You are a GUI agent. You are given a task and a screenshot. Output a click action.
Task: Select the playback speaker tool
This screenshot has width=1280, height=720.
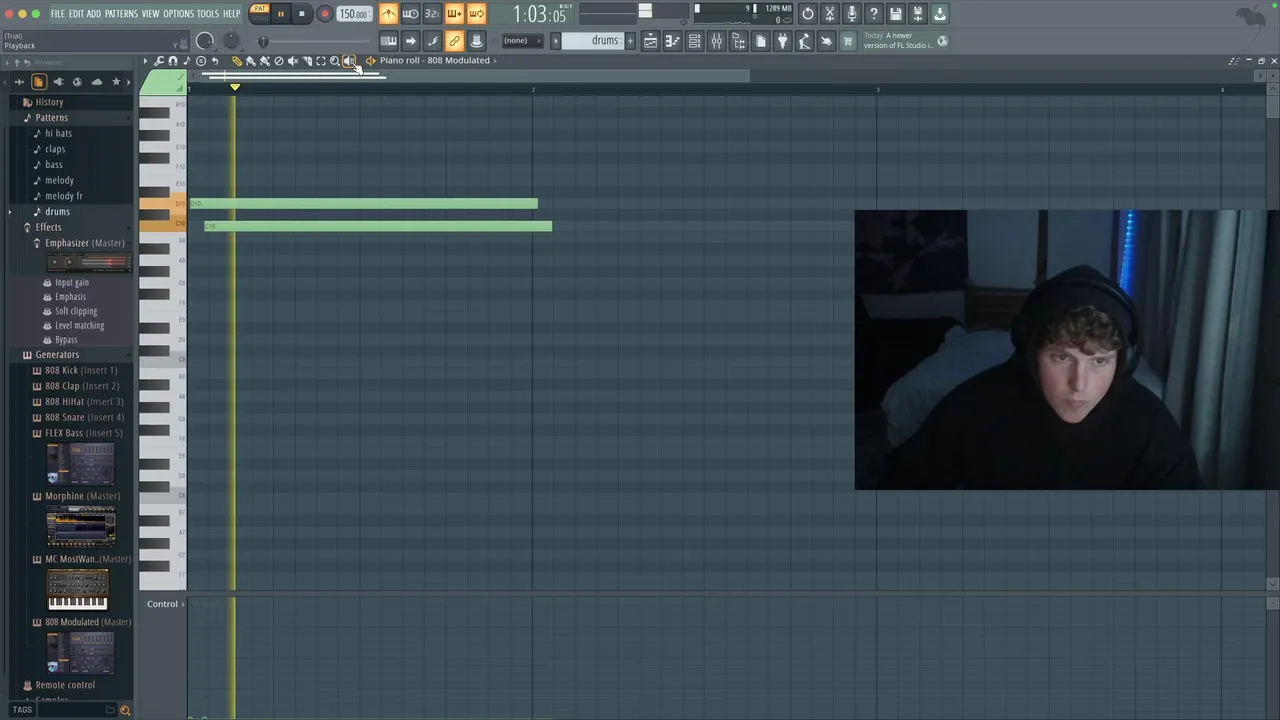pos(349,61)
